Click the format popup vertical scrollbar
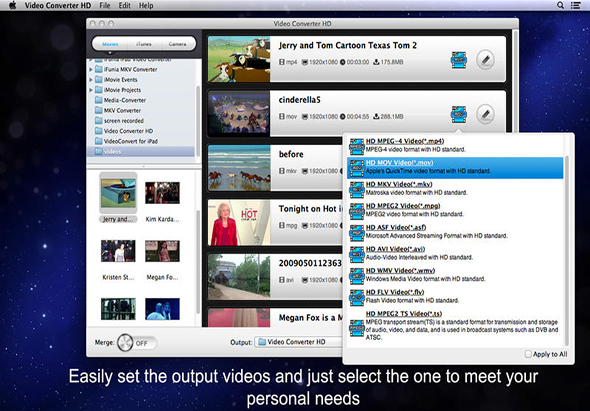The height and width of the screenshot is (411, 590). [567, 251]
